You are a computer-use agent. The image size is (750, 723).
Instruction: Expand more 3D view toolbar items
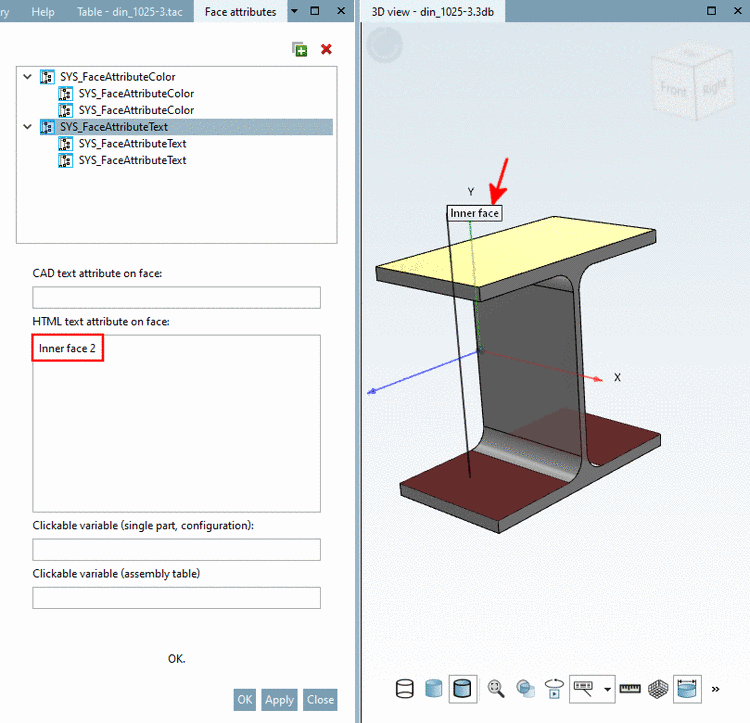click(x=716, y=689)
